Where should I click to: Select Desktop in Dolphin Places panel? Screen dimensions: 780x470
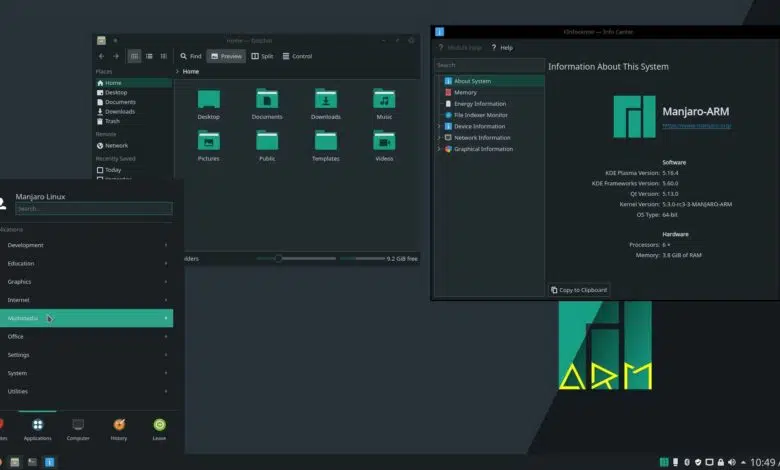click(x=134, y=93)
